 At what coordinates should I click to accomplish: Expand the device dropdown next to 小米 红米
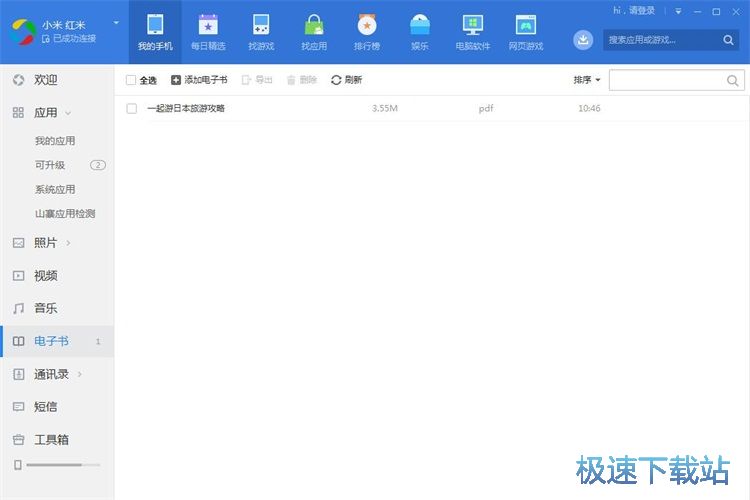[116, 22]
